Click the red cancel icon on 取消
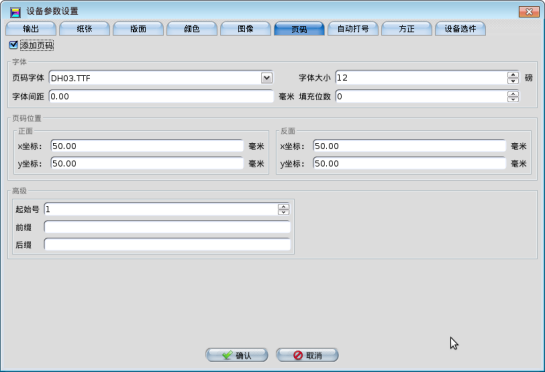The image size is (545, 372). (298, 355)
